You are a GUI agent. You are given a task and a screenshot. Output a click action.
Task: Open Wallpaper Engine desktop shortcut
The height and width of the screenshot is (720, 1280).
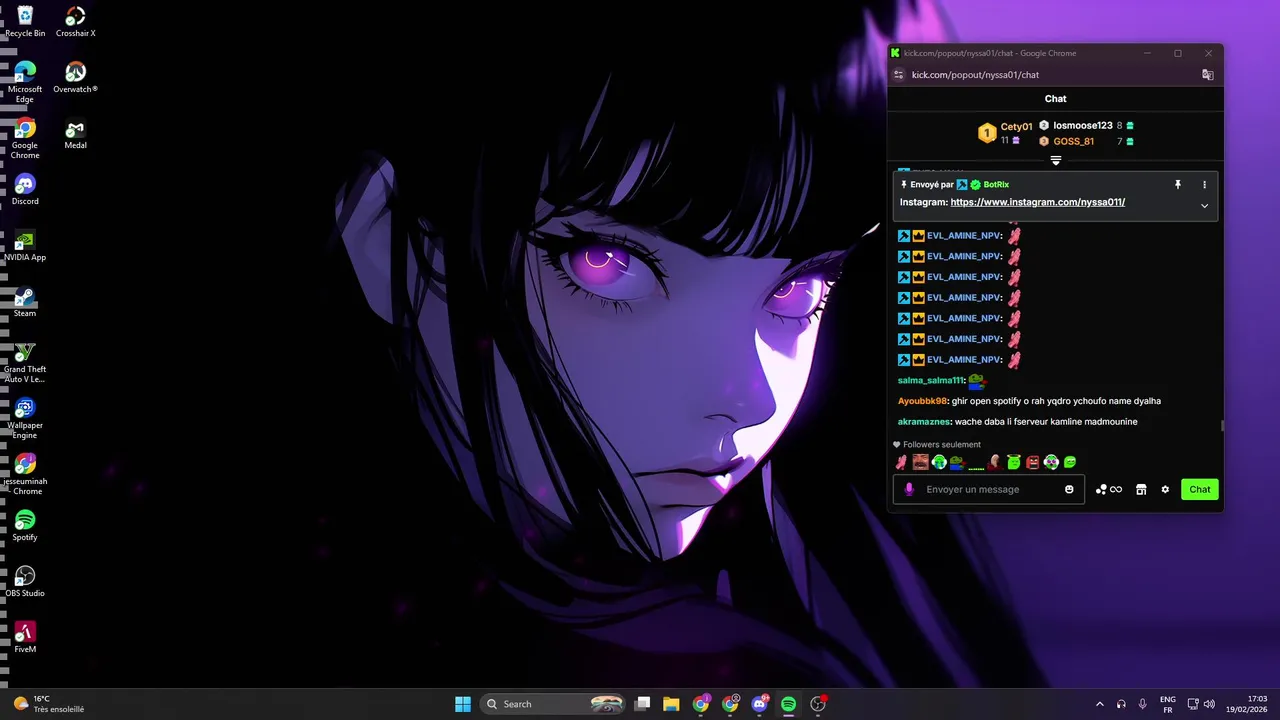coord(25,418)
